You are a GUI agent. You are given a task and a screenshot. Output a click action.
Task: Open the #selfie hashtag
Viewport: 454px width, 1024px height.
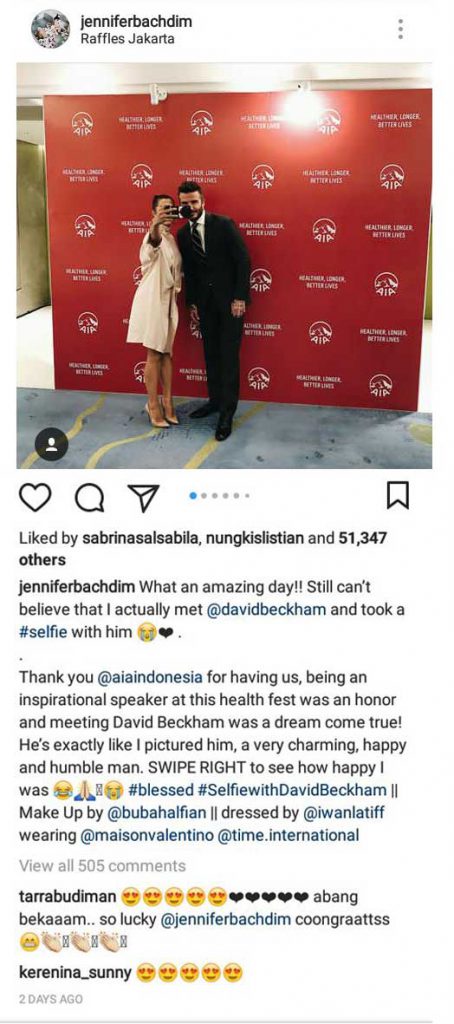click(42, 632)
